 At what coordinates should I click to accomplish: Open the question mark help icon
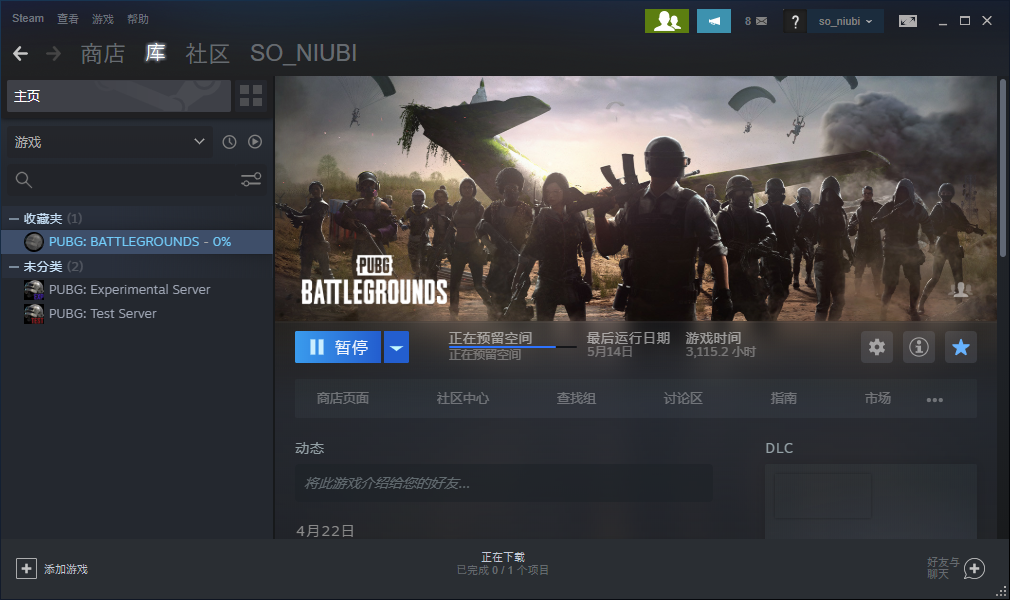[x=795, y=21]
